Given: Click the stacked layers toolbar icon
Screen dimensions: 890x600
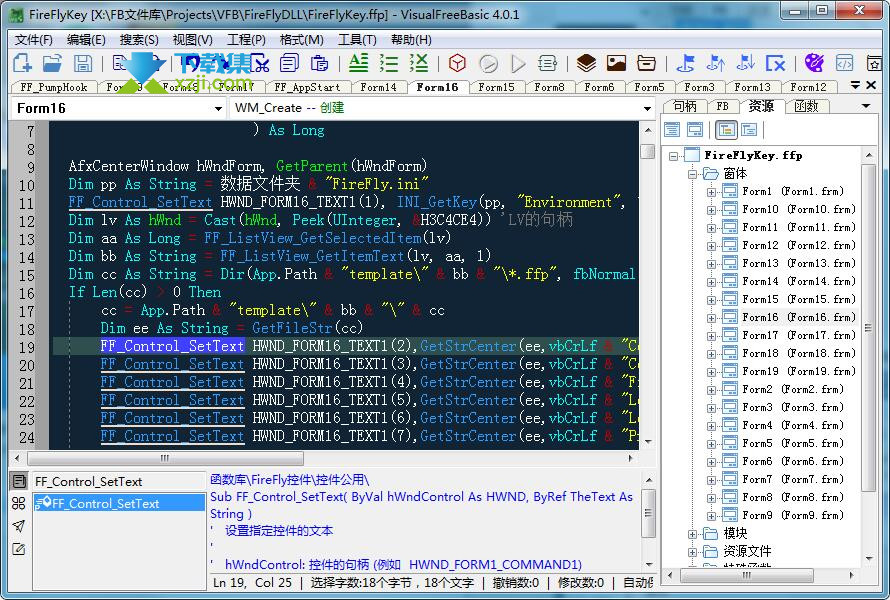Looking at the screenshot, I should tap(586, 63).
